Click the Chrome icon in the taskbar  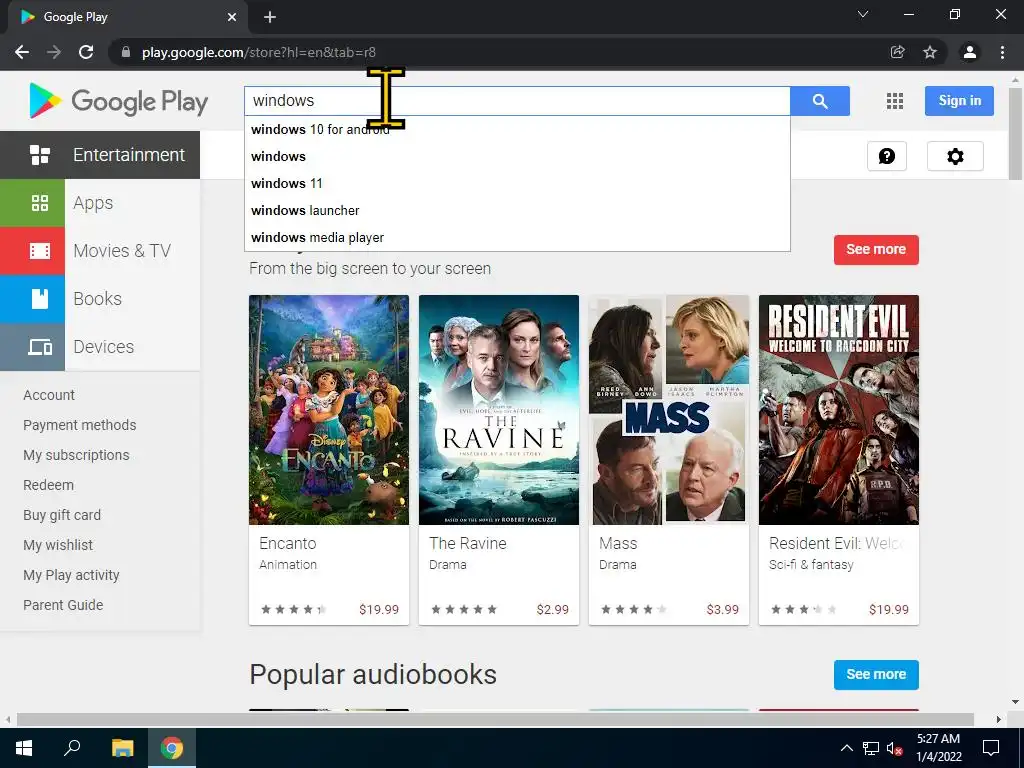click(172, 748)
